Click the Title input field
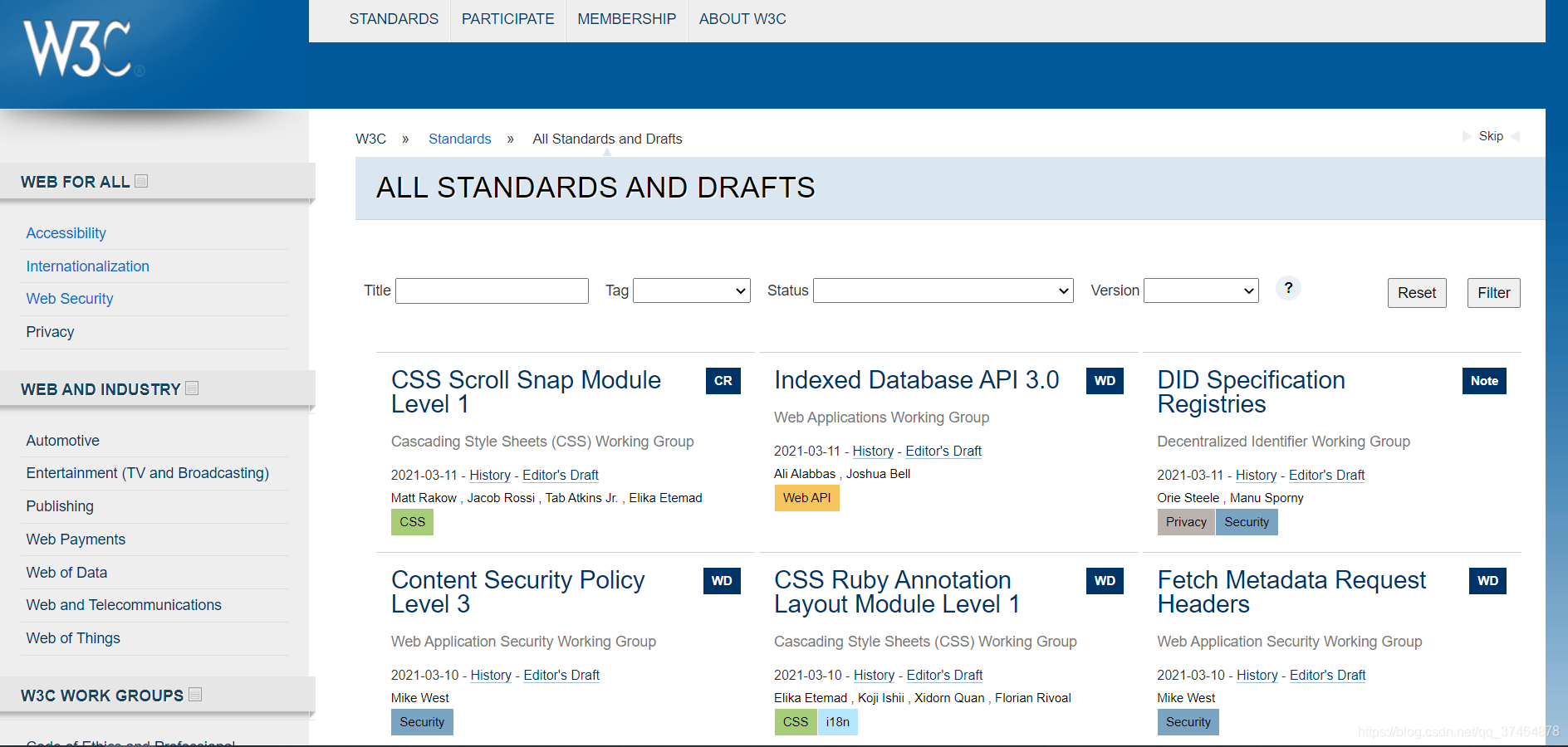The image size is (1568, 747). pyautogui.click(x=492, y=290)
